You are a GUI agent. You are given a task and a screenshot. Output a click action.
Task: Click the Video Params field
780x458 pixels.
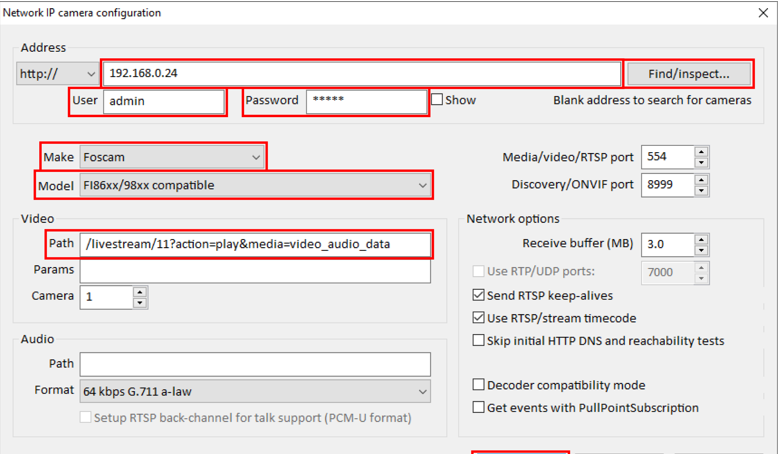coord(255,271)
